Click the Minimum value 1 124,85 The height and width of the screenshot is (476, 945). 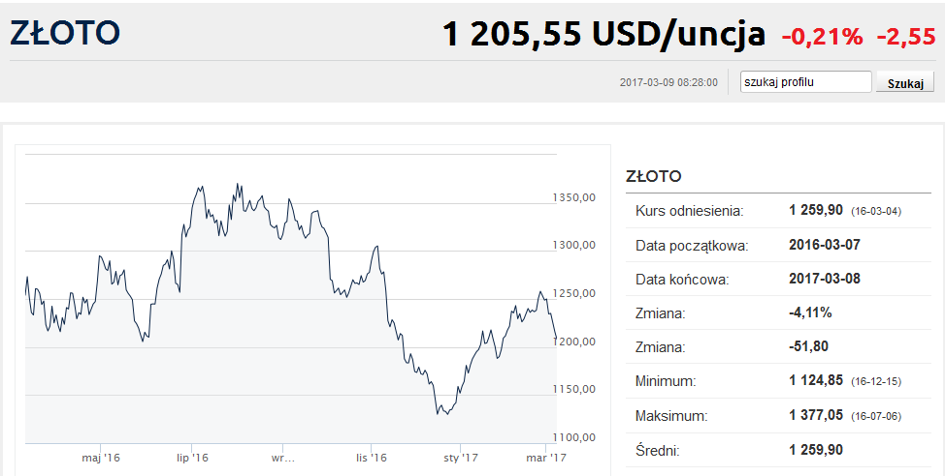pyautogui.click(x=816, y=380)
